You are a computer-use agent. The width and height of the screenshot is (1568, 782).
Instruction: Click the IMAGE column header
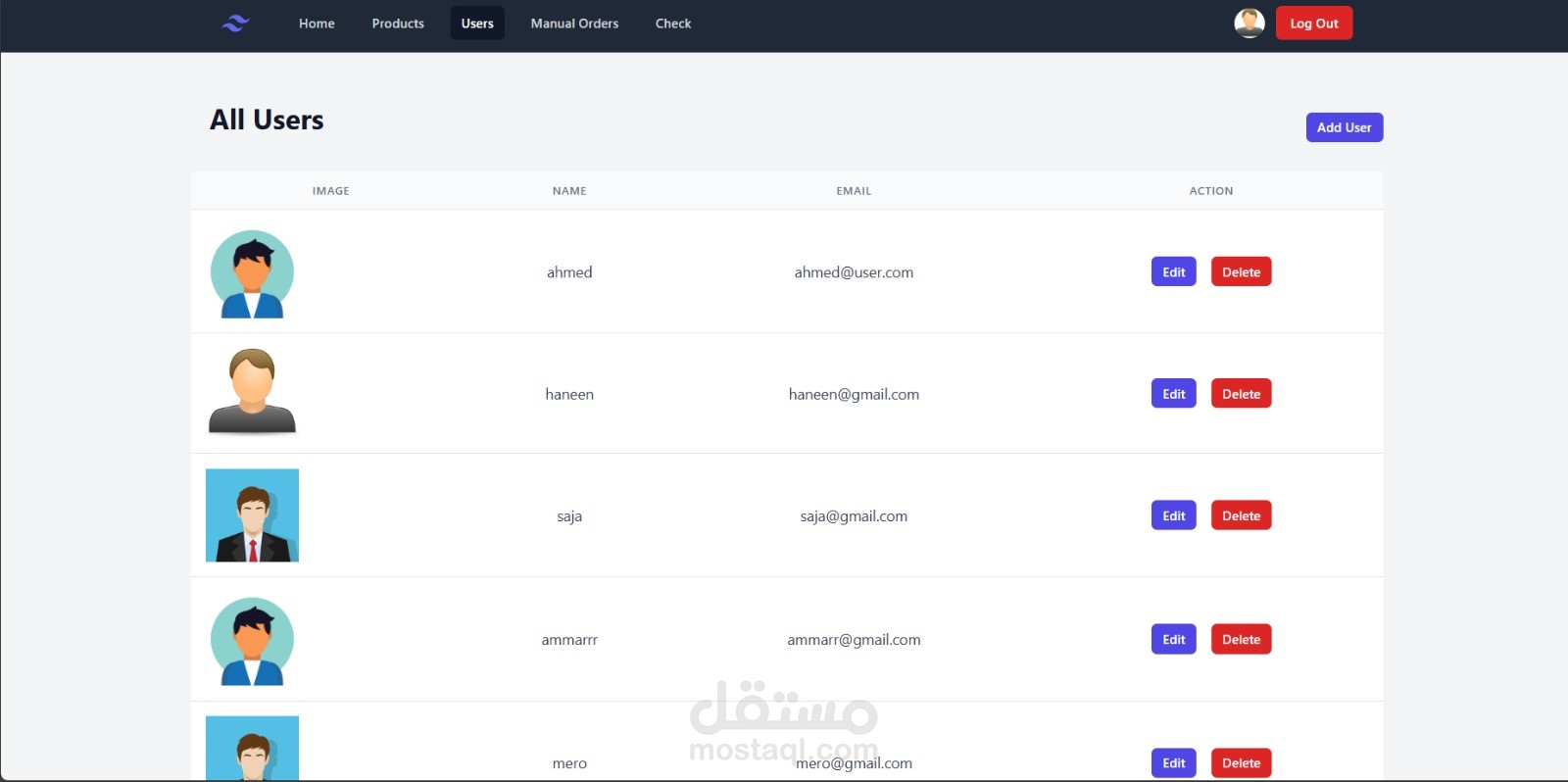[x=330, y=191]
